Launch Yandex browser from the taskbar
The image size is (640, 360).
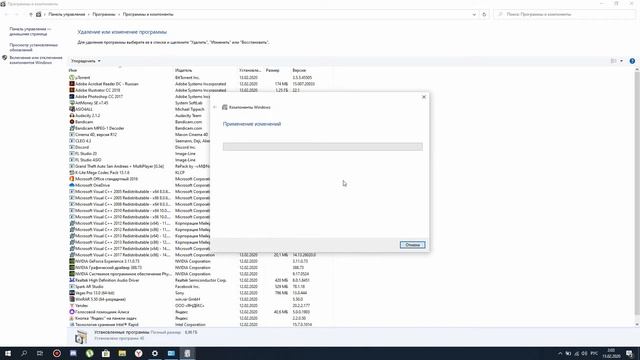pos(138,353)
